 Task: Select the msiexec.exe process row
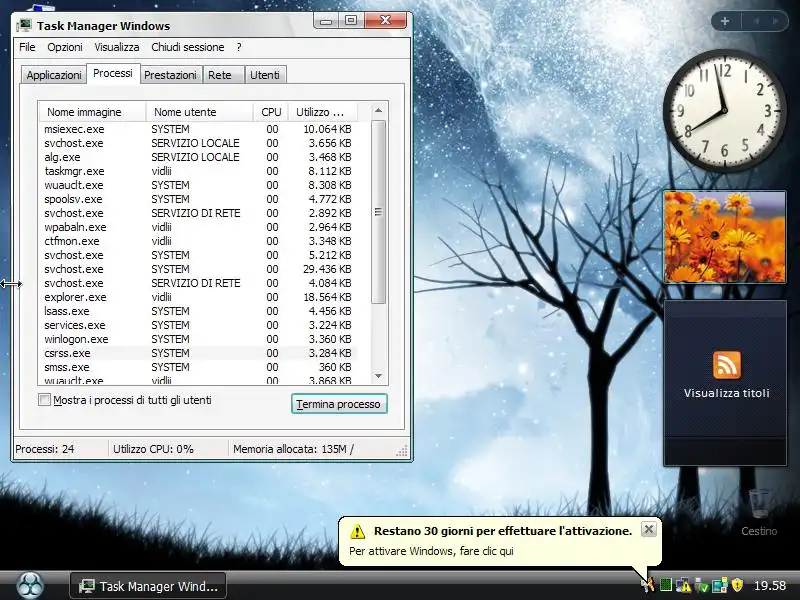198,129
